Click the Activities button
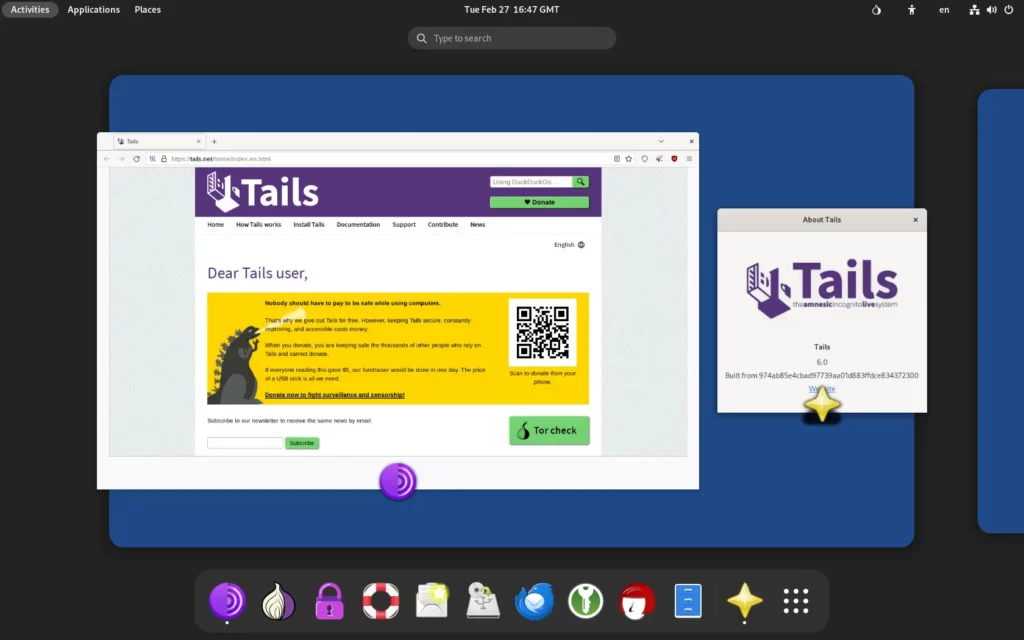The width and height of the screenshot is (1024, 640). tap(30, 10)
